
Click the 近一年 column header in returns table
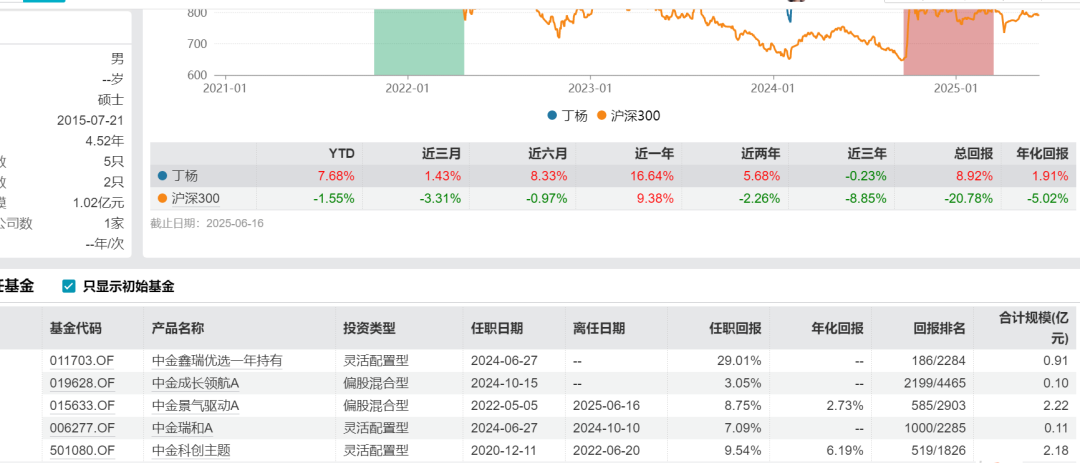653,153
